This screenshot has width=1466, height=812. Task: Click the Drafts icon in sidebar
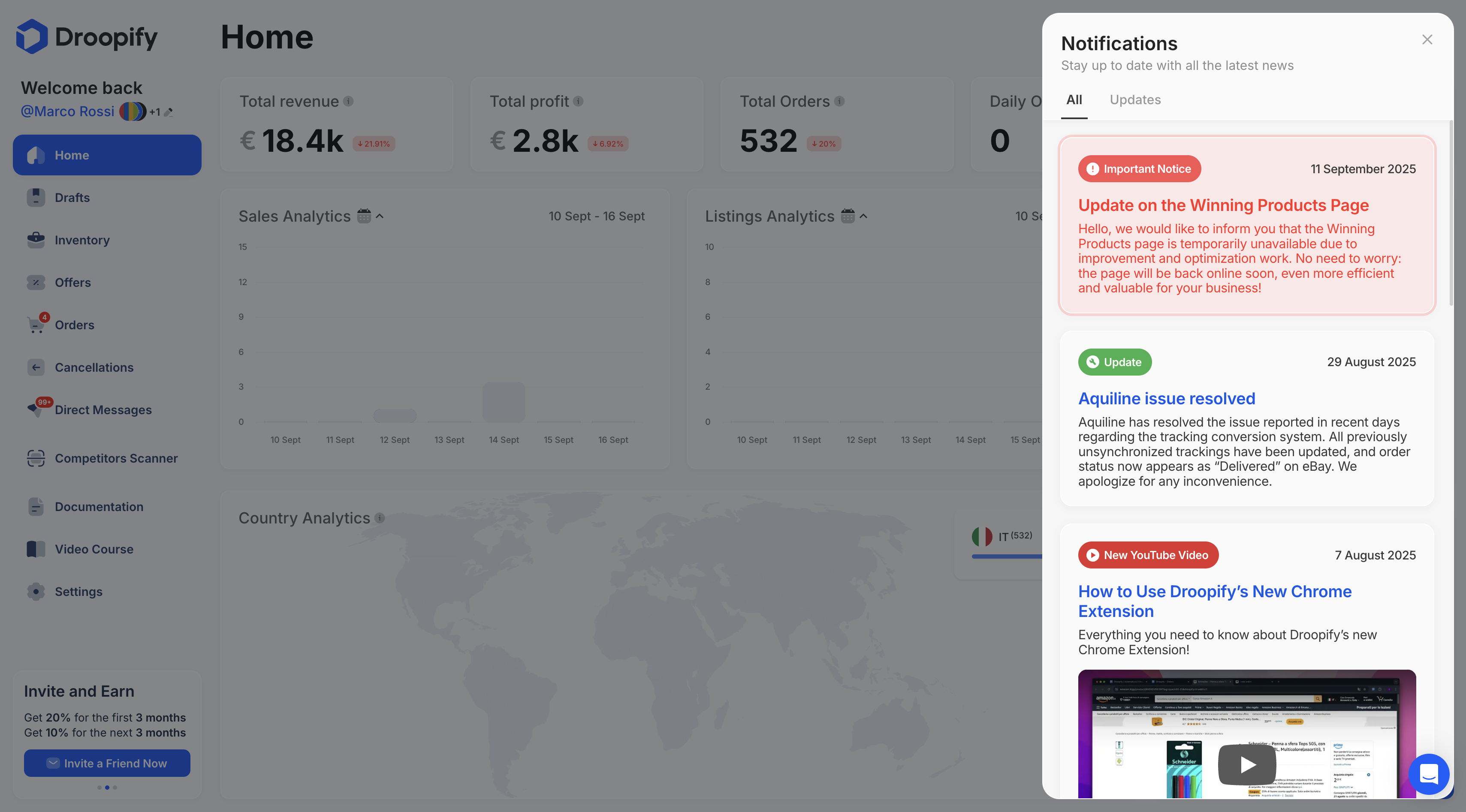click(36, 198)
